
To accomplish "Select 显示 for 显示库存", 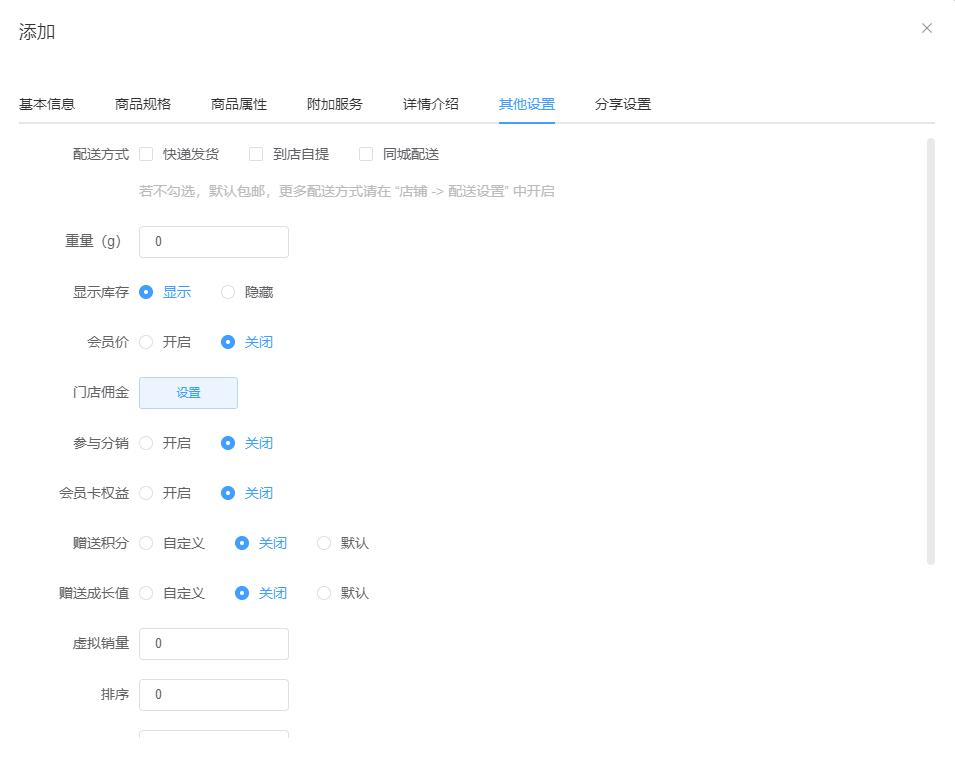I will pyautogui.click(x=146, y=292).
